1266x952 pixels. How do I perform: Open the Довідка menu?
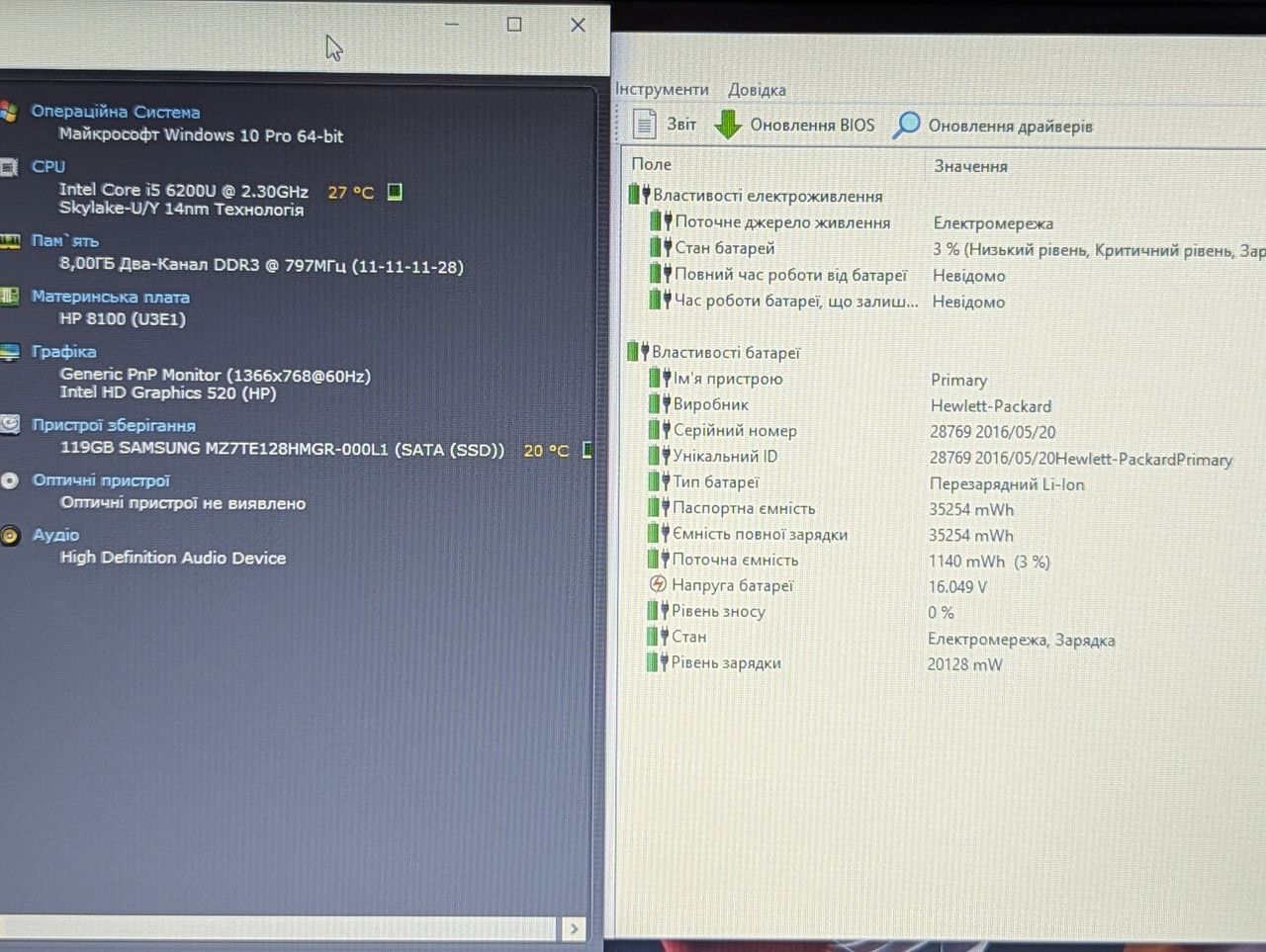click(x=757, y=90)
